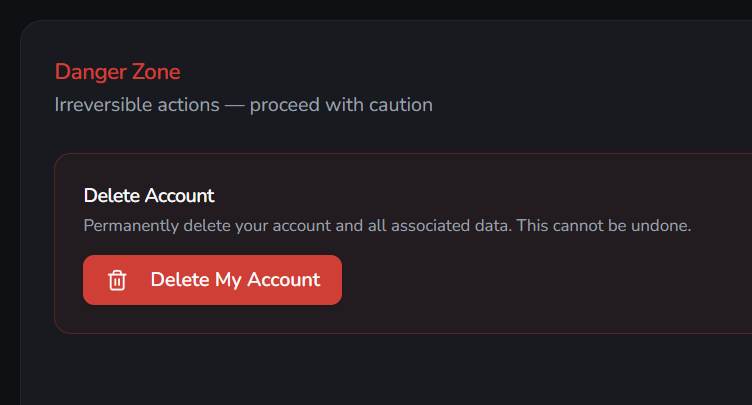
Task: Click the long dash in the subtitle
Action: click(235, 106)
